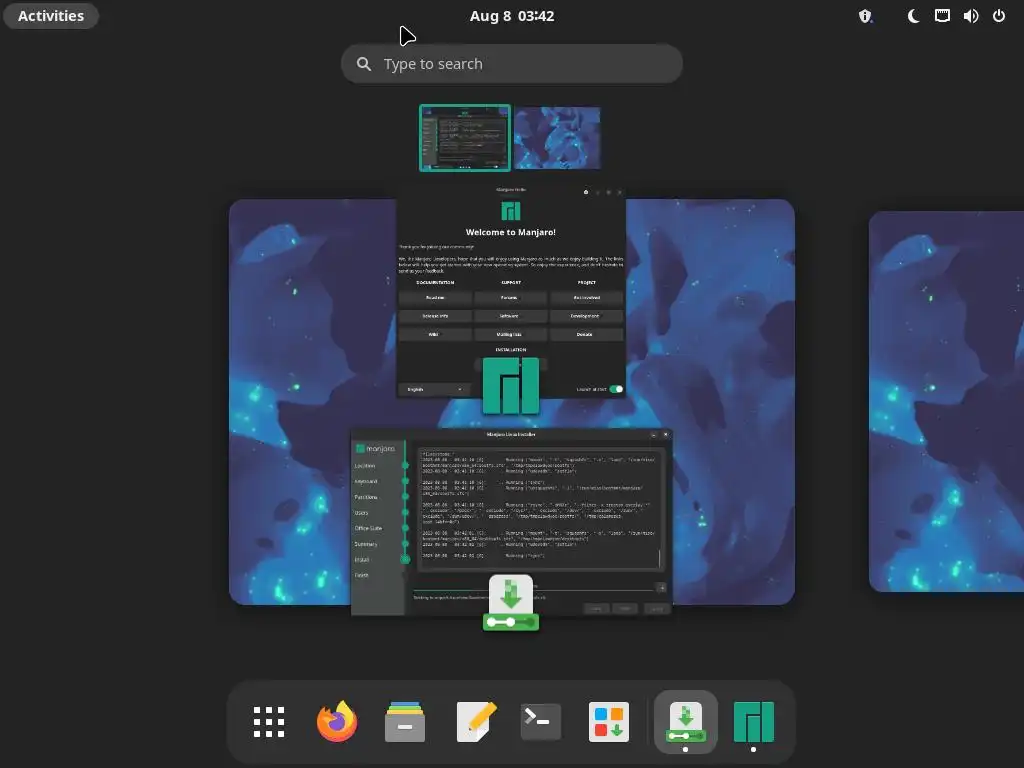The width and height of the screenshot is (1024, 768).
Task: Click the shield privacy icon in top bar
Action: coord(865,16)
